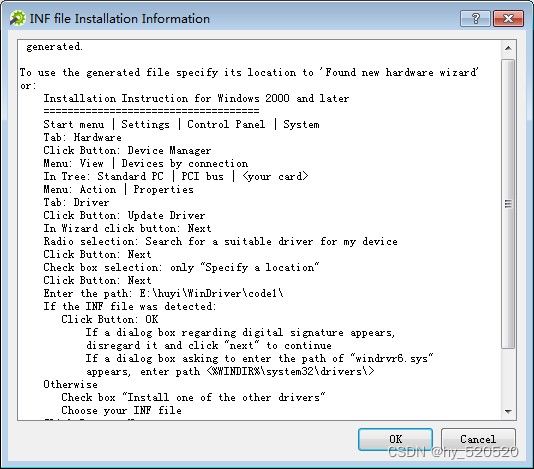Click the help question mark button

pos(475,18)
